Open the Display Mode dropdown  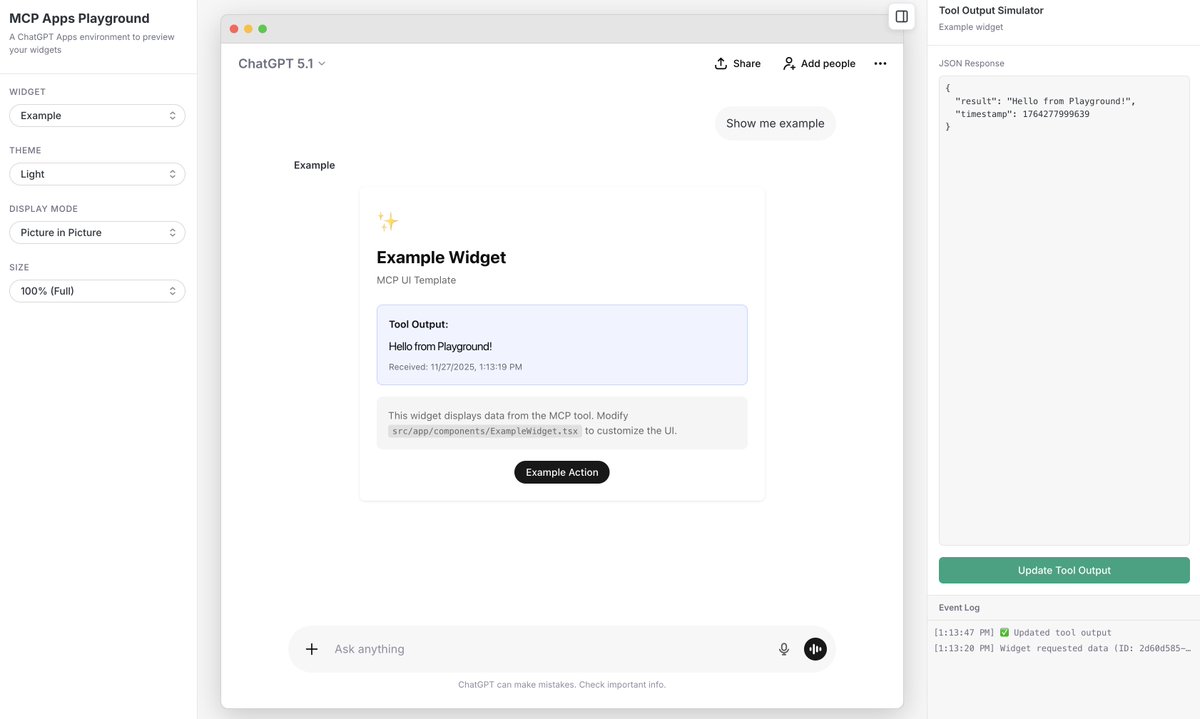click(x=97, y=232)
